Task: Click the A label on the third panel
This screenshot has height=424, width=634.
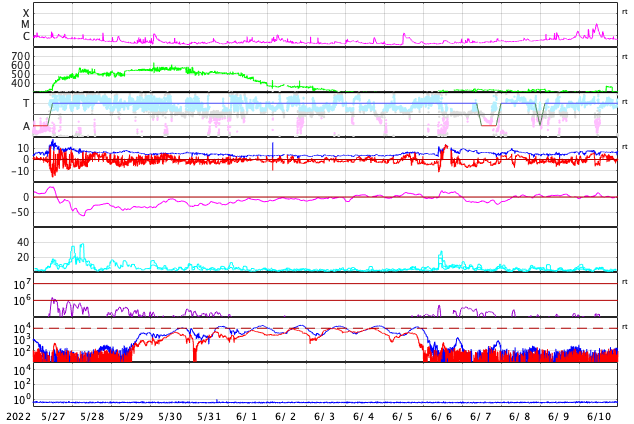Action: 26,127
